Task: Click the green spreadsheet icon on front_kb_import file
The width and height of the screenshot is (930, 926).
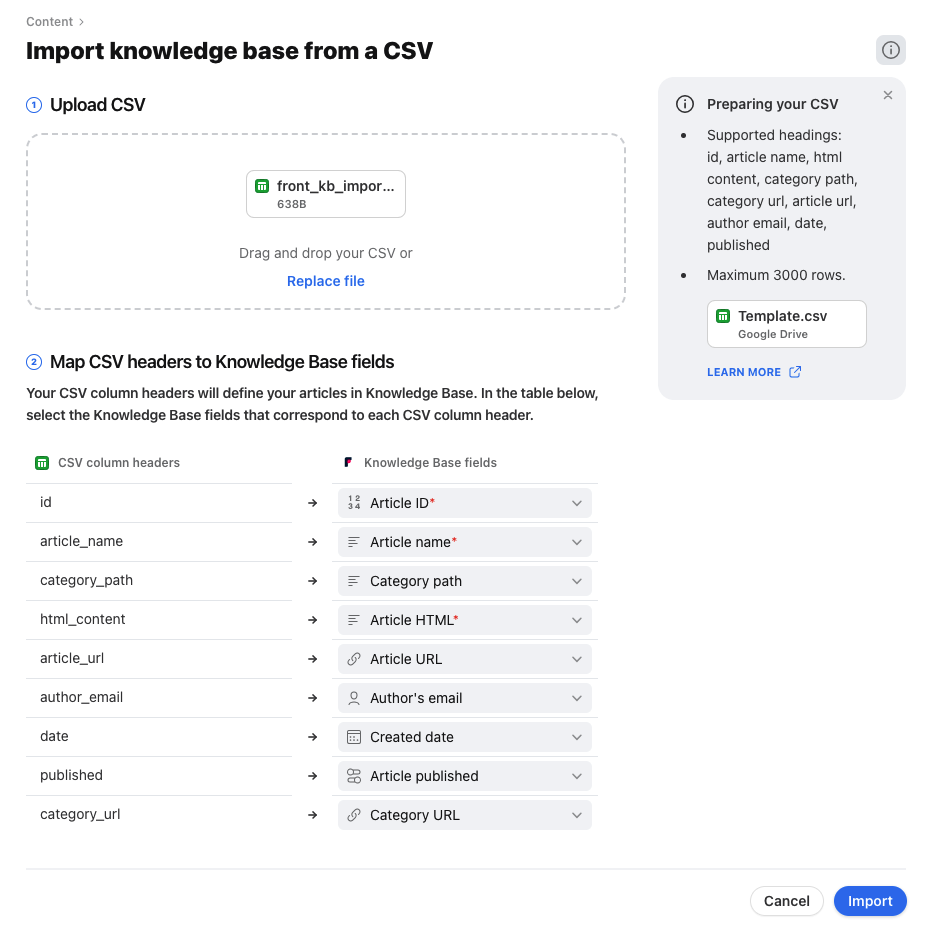Action: point(262,186)
